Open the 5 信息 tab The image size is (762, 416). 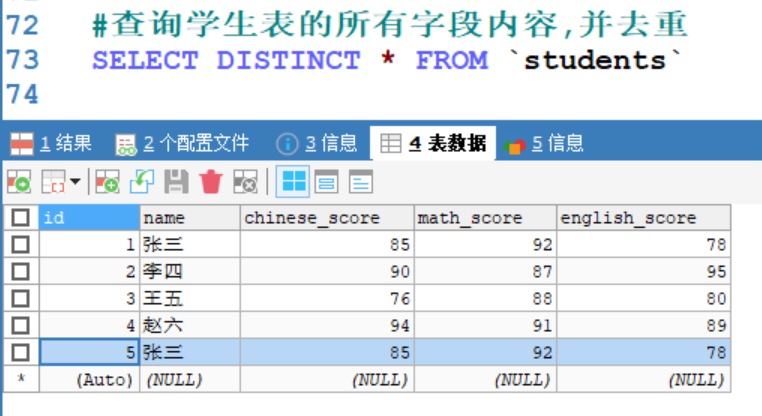[x=543, y=143]
